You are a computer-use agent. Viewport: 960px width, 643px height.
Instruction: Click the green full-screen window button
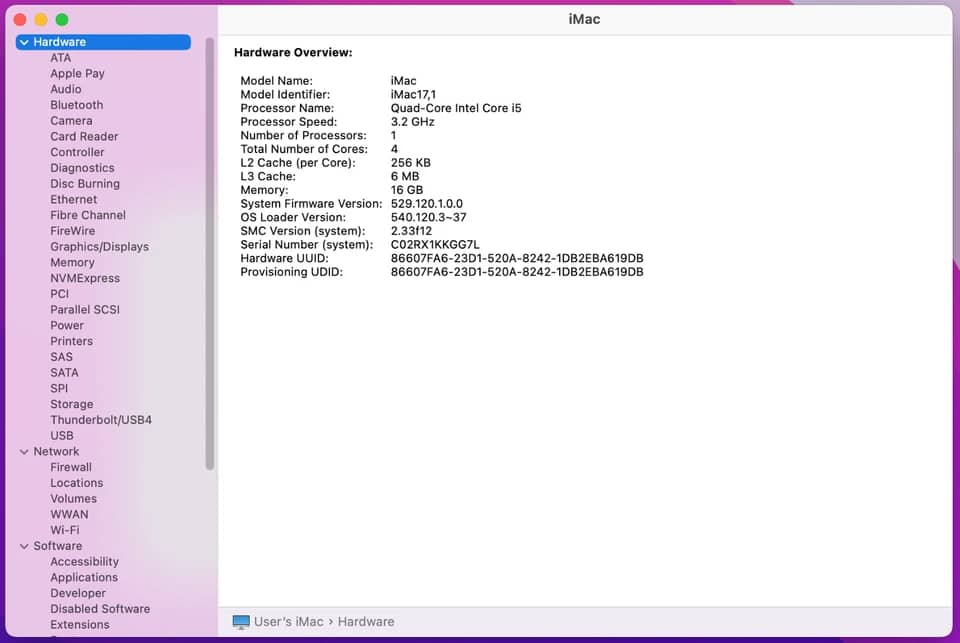click(x=62, y=20)
